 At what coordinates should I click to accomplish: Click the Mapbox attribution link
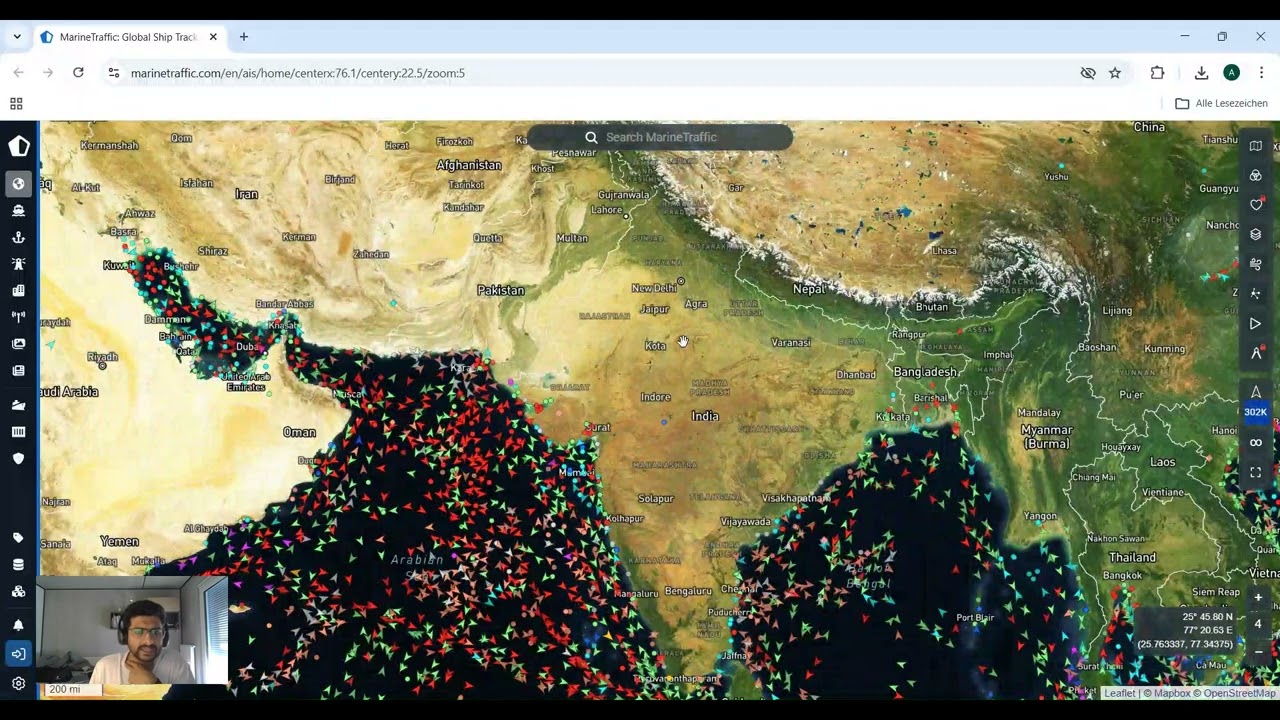pos(1171,693)
